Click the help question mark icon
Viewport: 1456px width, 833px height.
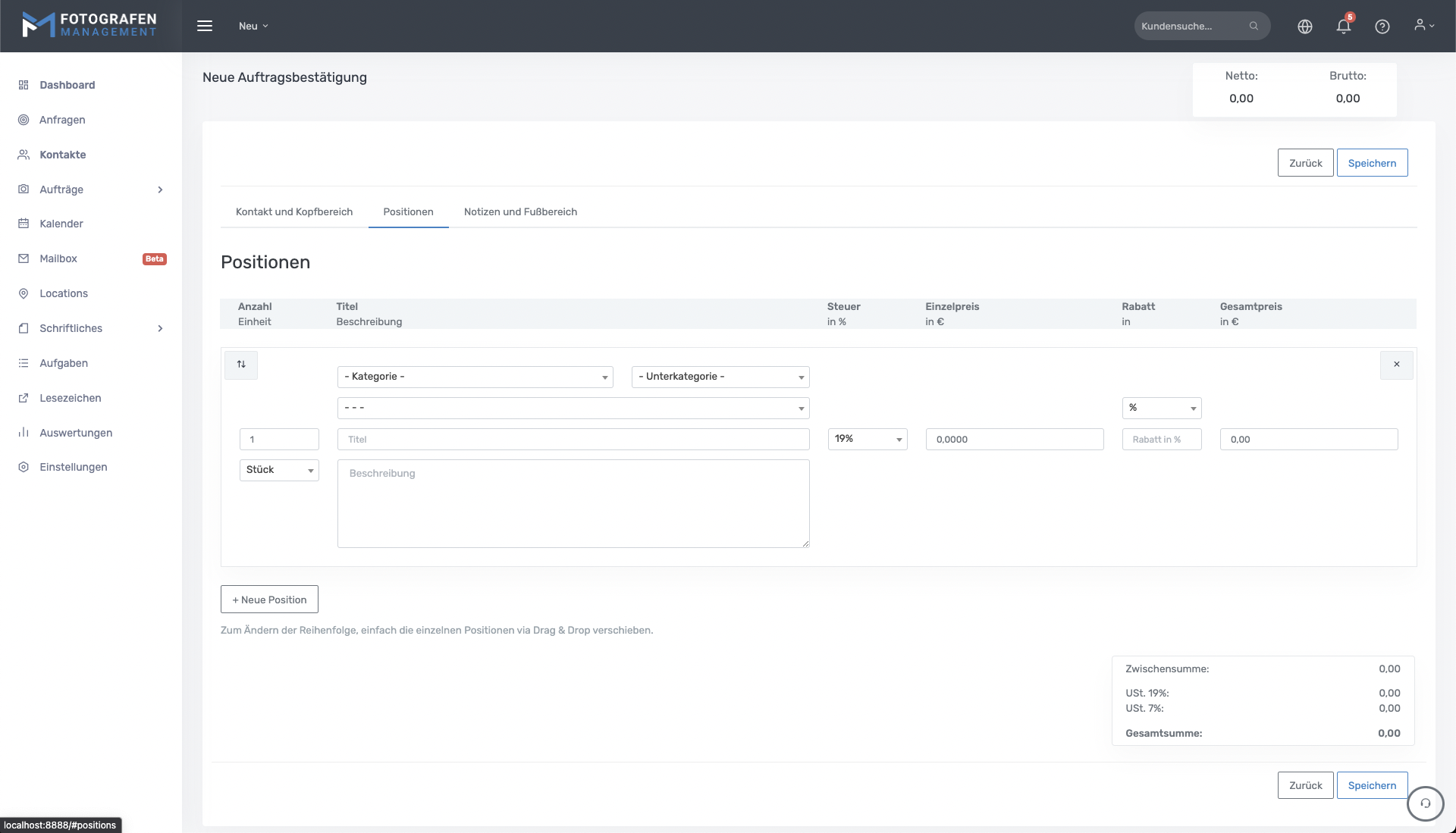(1382, 27)
